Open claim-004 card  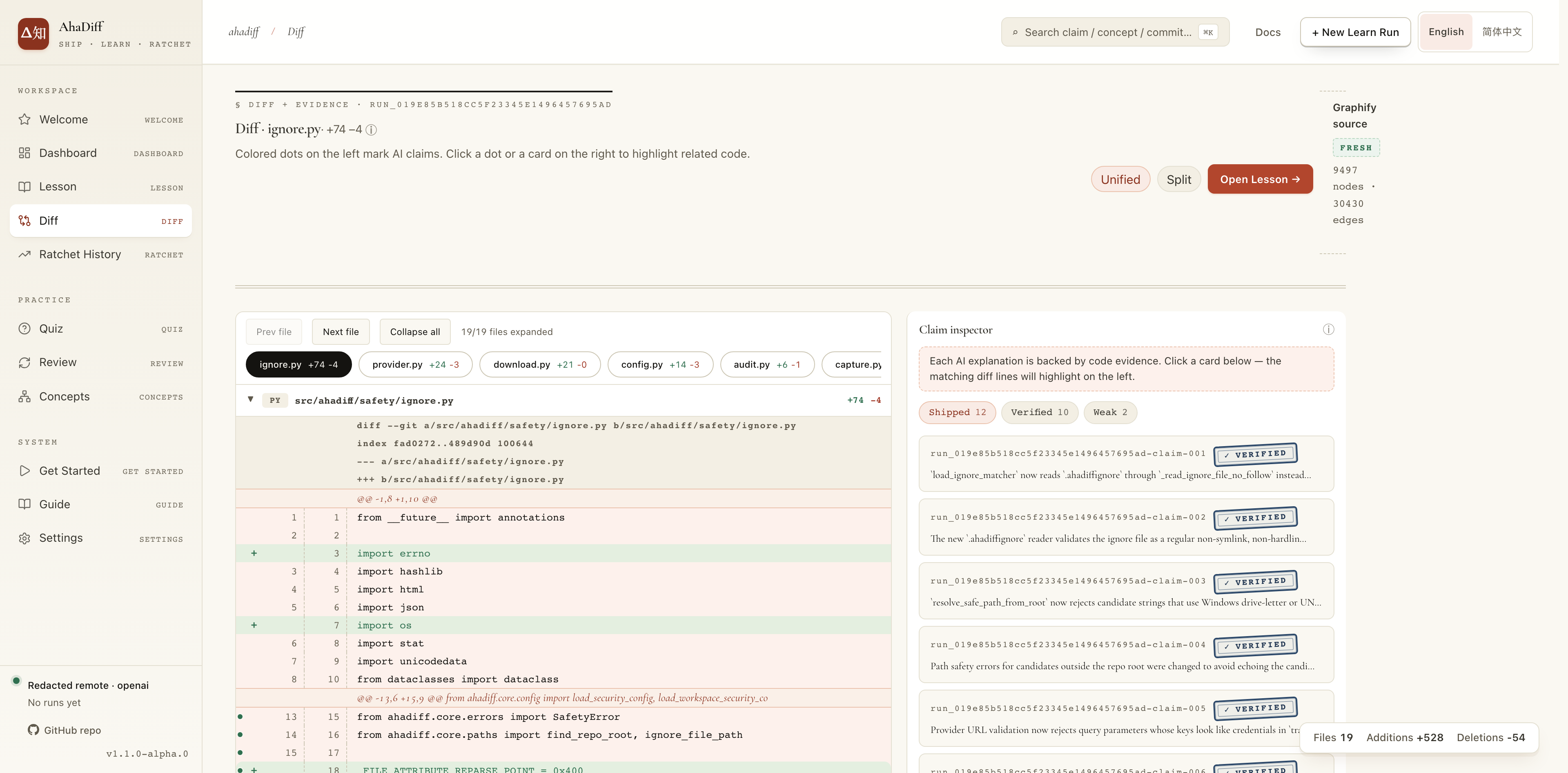click(x=1125, y=655)
